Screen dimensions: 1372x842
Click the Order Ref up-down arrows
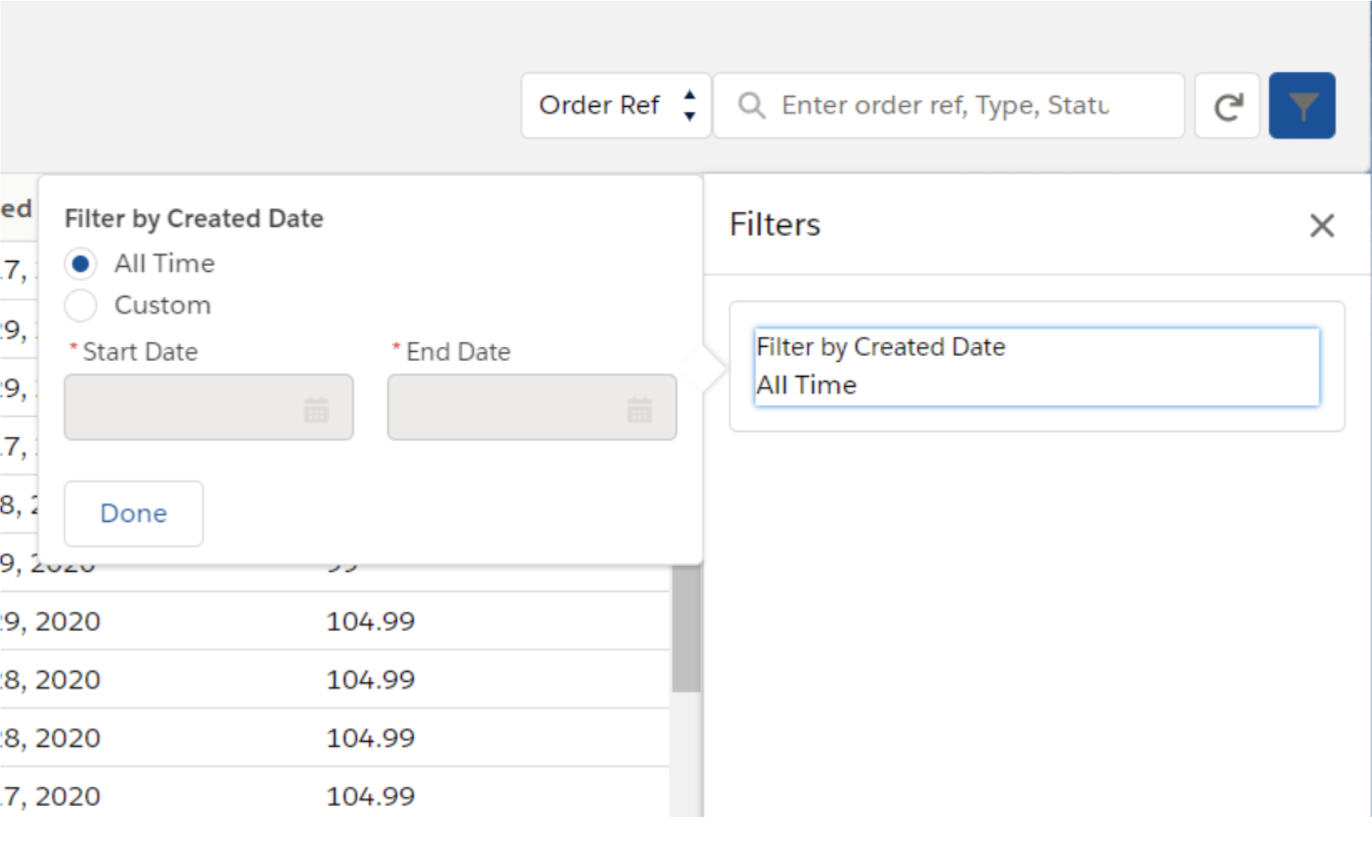click(x=689, y=105)
